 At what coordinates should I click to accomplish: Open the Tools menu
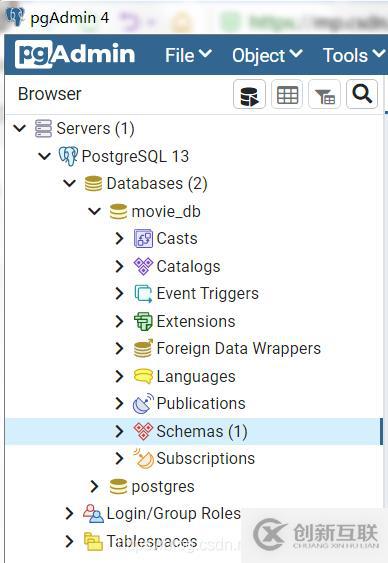(x=354, y=55)
